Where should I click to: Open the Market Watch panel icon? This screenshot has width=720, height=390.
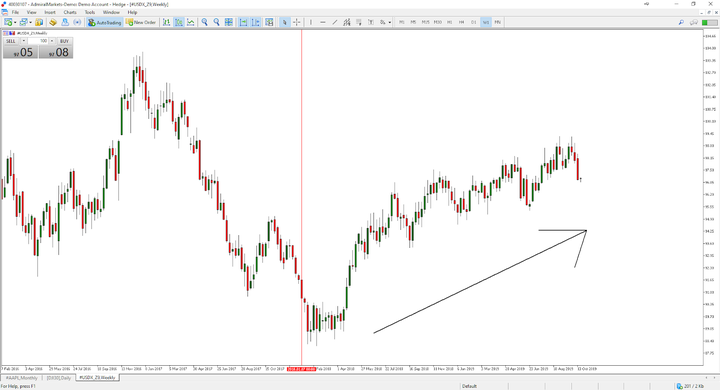click(39, 22)
